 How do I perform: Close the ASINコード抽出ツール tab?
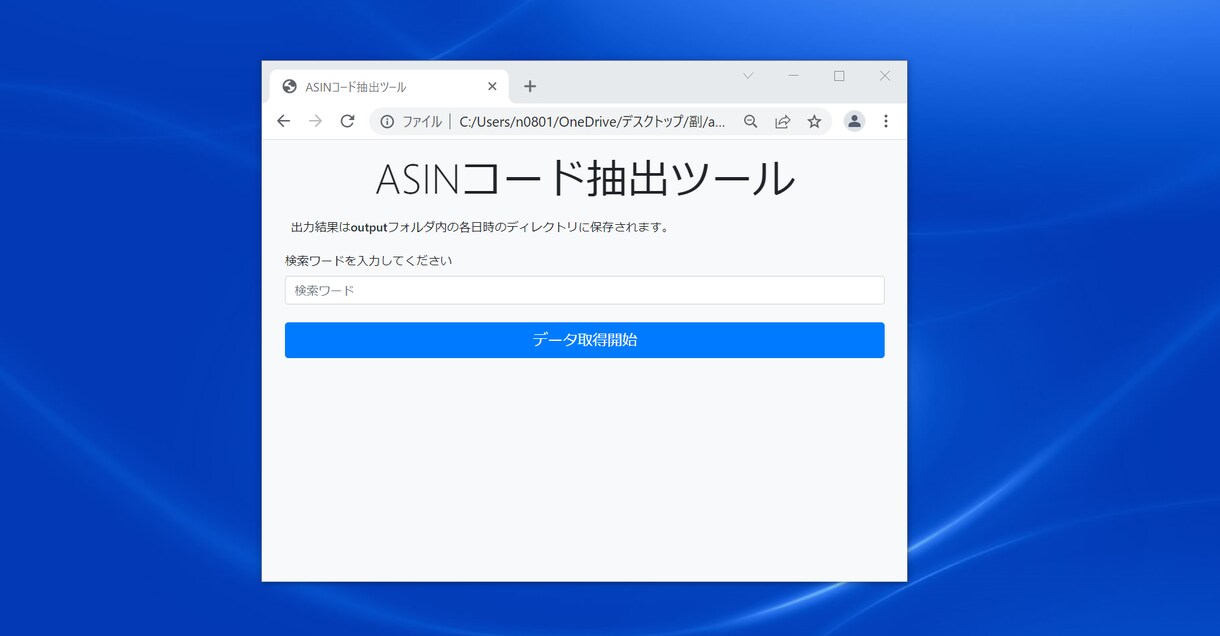click(492, 87)
